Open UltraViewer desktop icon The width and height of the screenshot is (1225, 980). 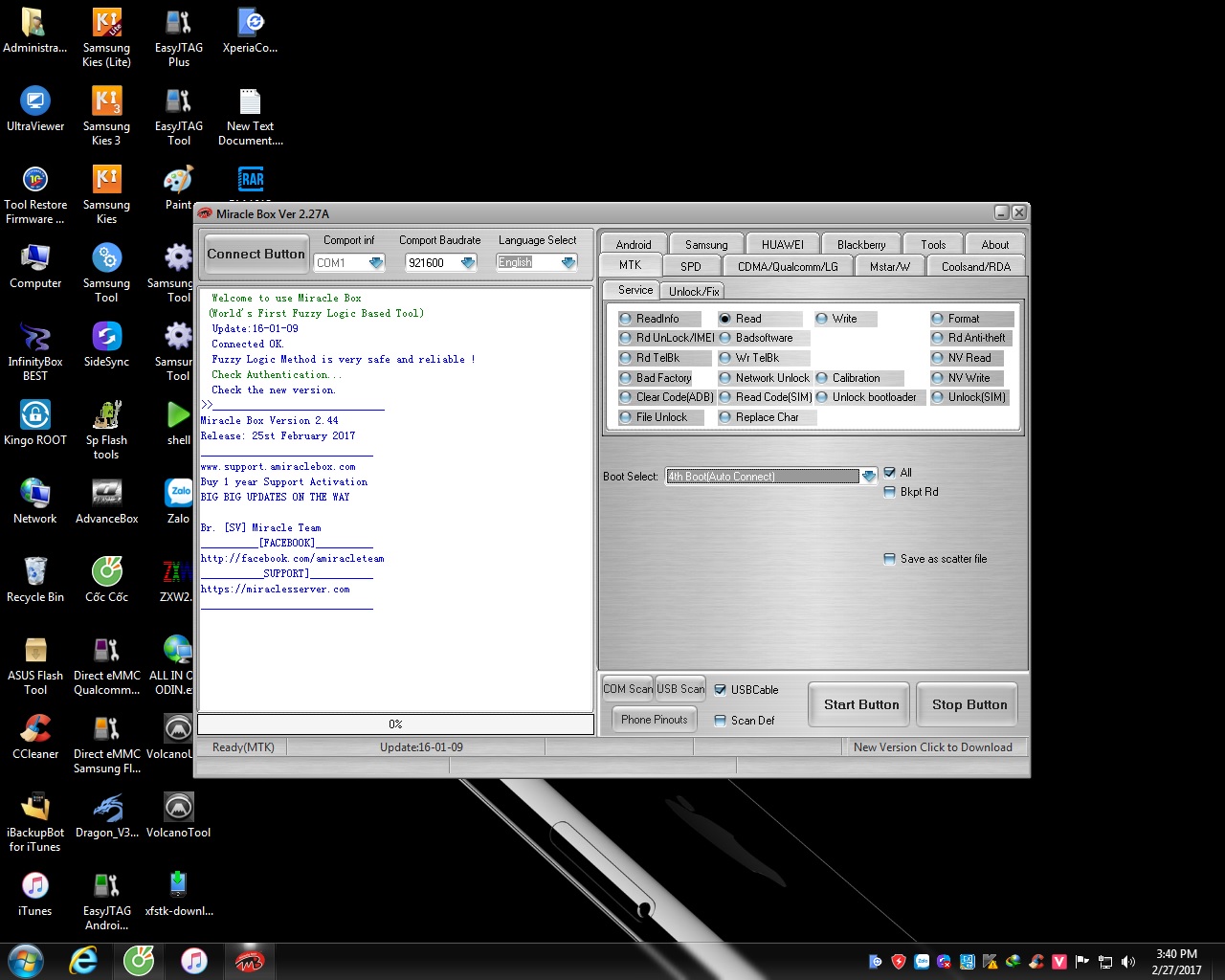(x=35, y=108)
